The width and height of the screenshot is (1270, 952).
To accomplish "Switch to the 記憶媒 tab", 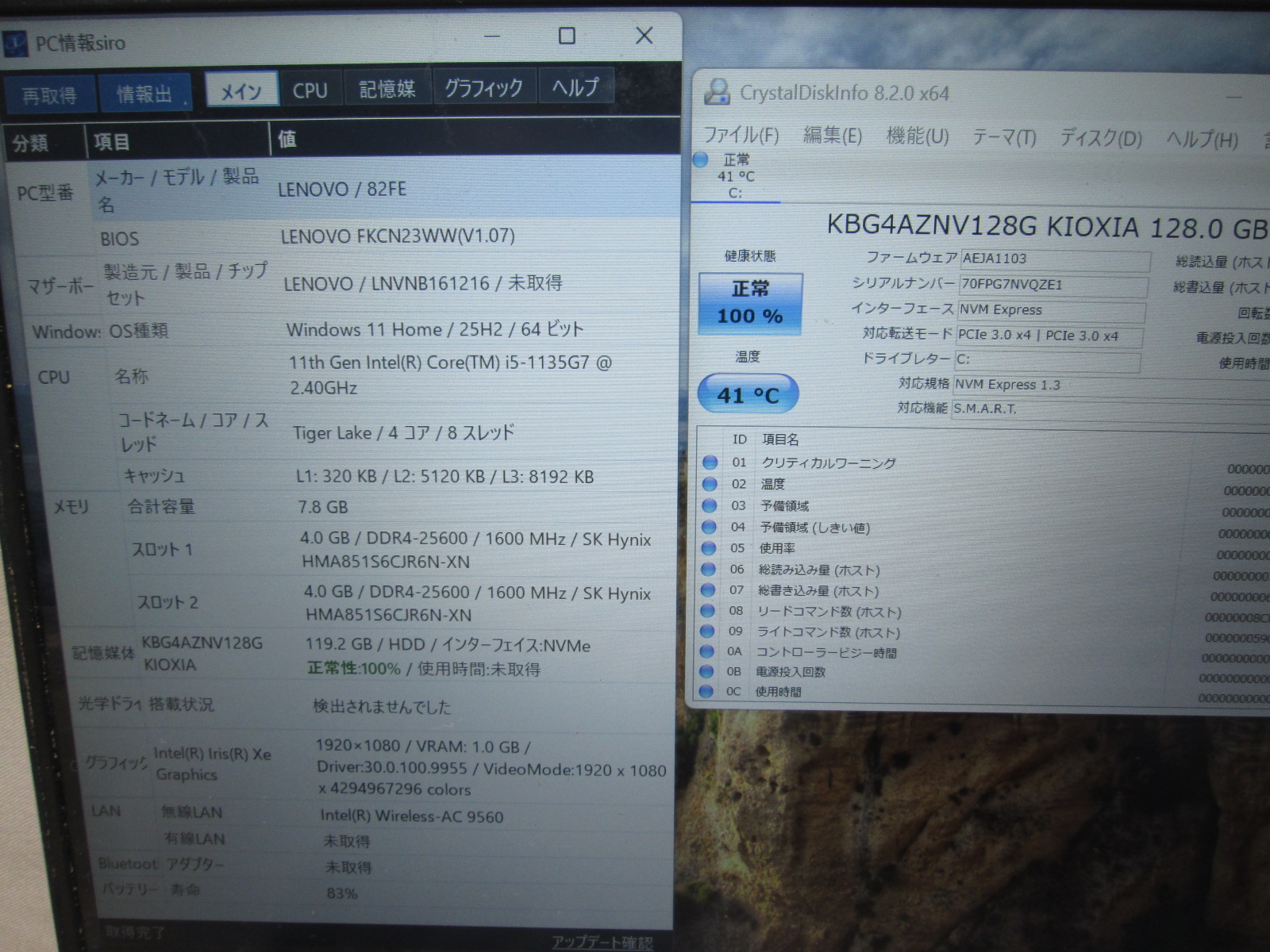I will point(387,89).
